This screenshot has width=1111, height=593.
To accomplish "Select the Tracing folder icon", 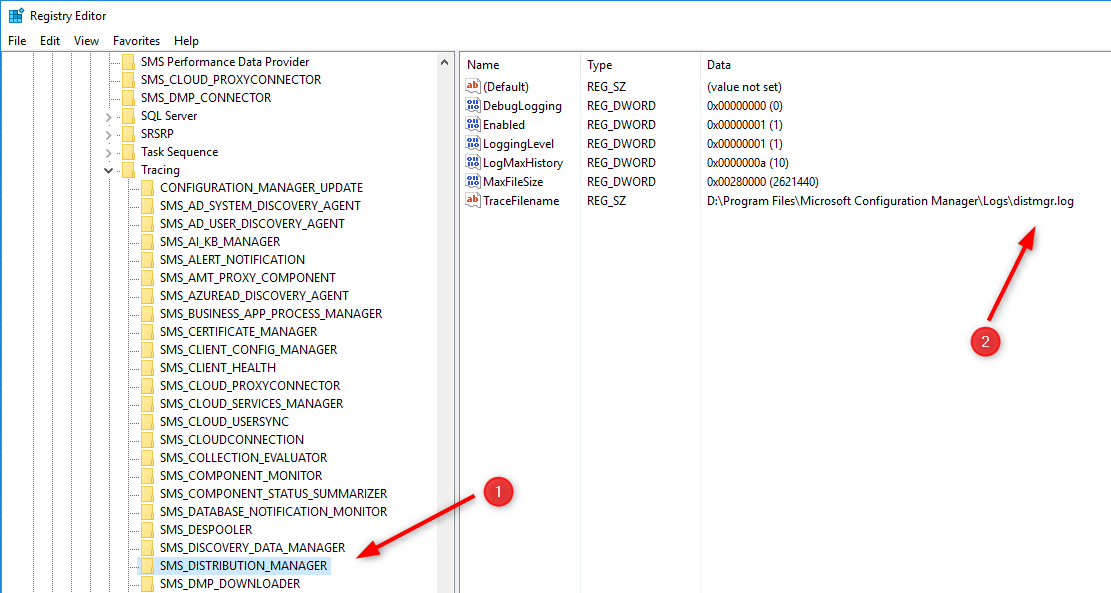I will tap(128, 170).
